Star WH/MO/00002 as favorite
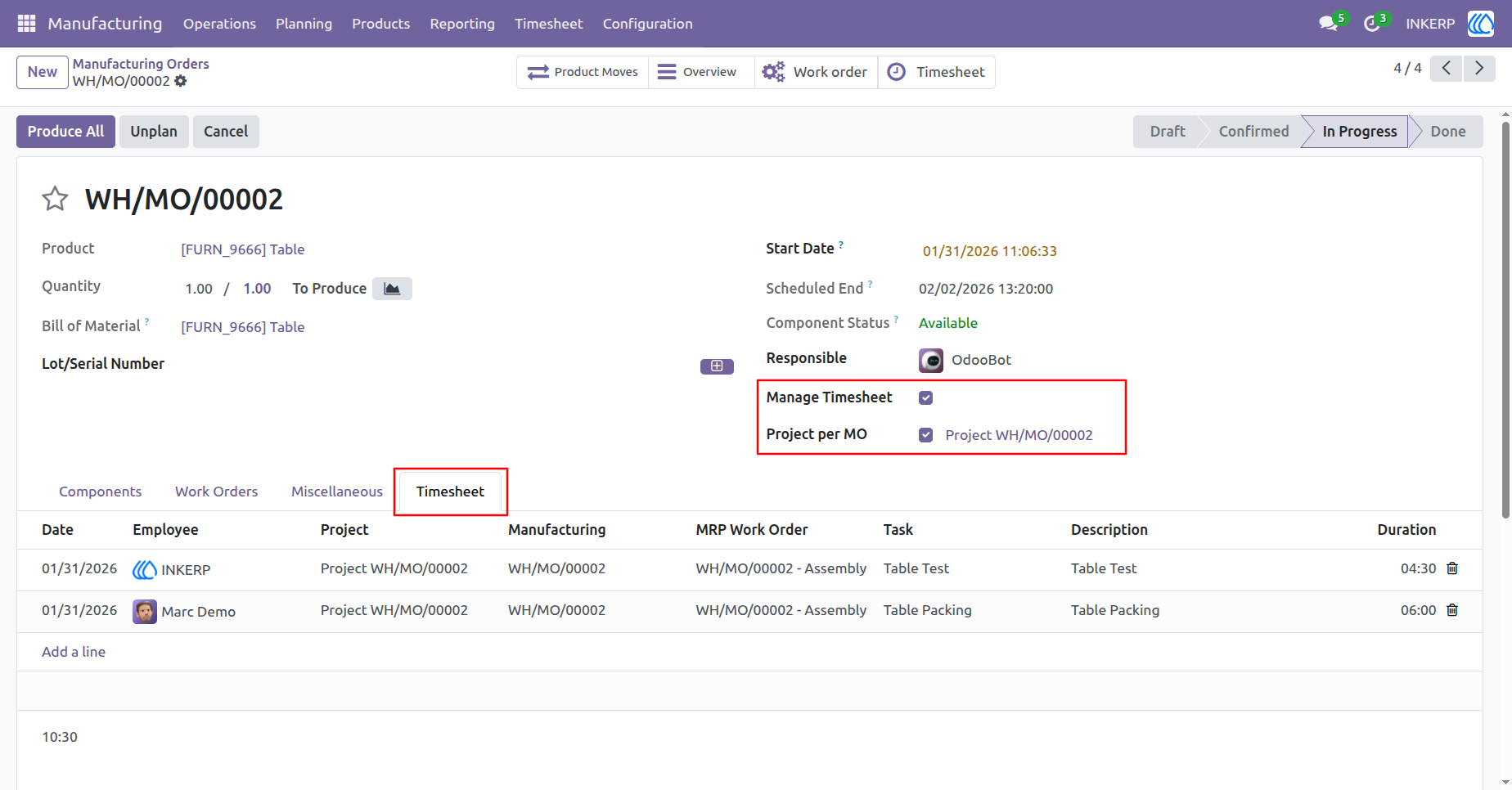The width and height of the screenshot is (1512, 790). click(55, 199)
